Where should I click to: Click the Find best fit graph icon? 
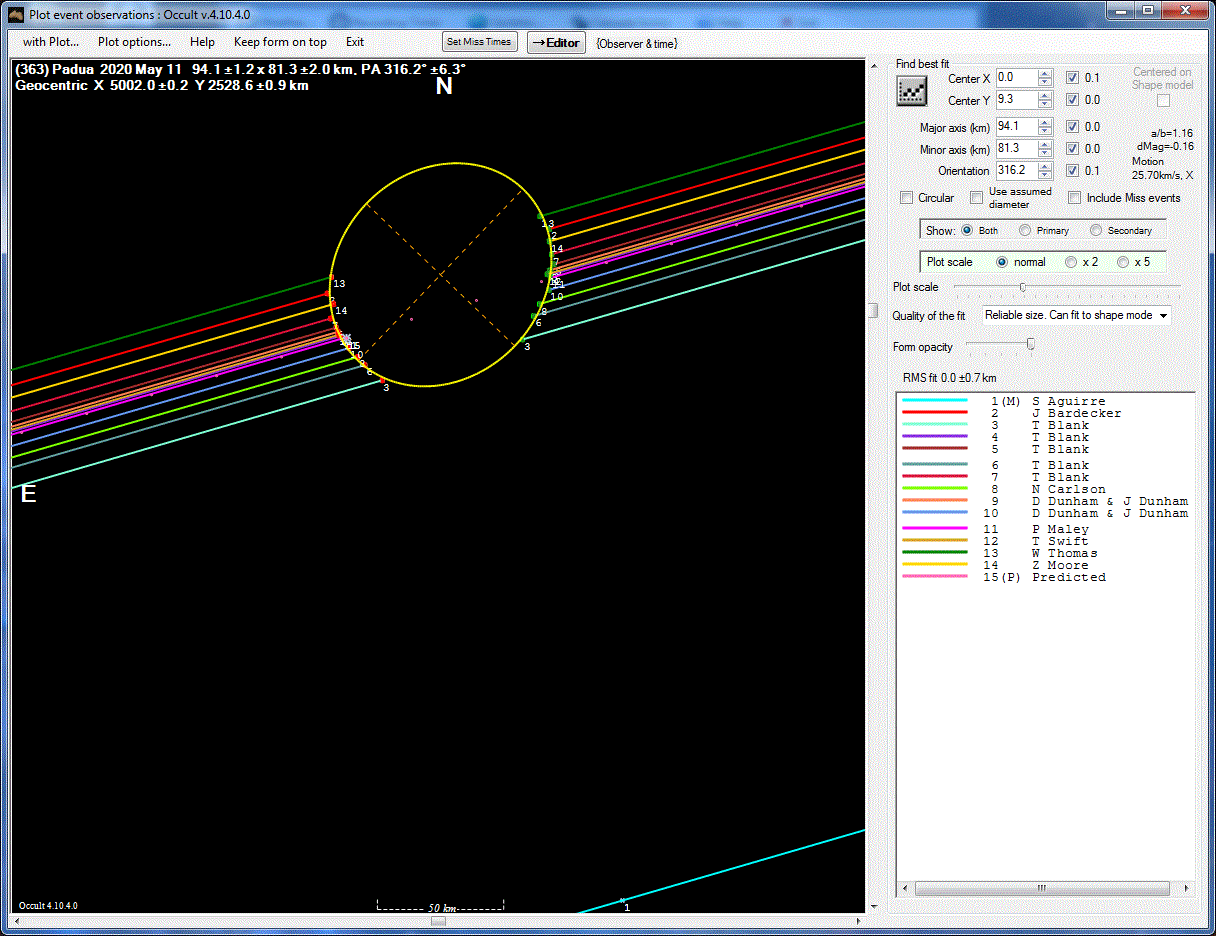click(x=912, y=91)
